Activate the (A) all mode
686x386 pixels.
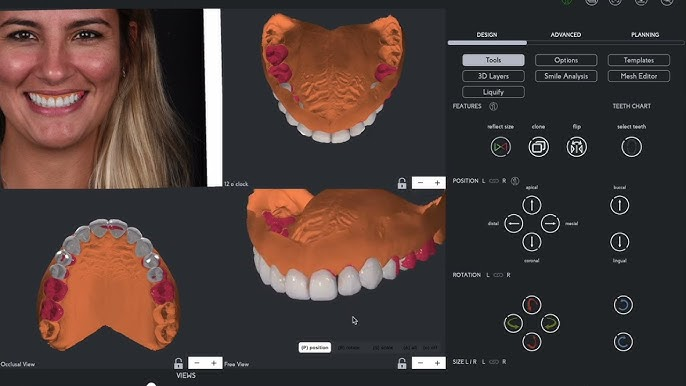coord(410,347)
